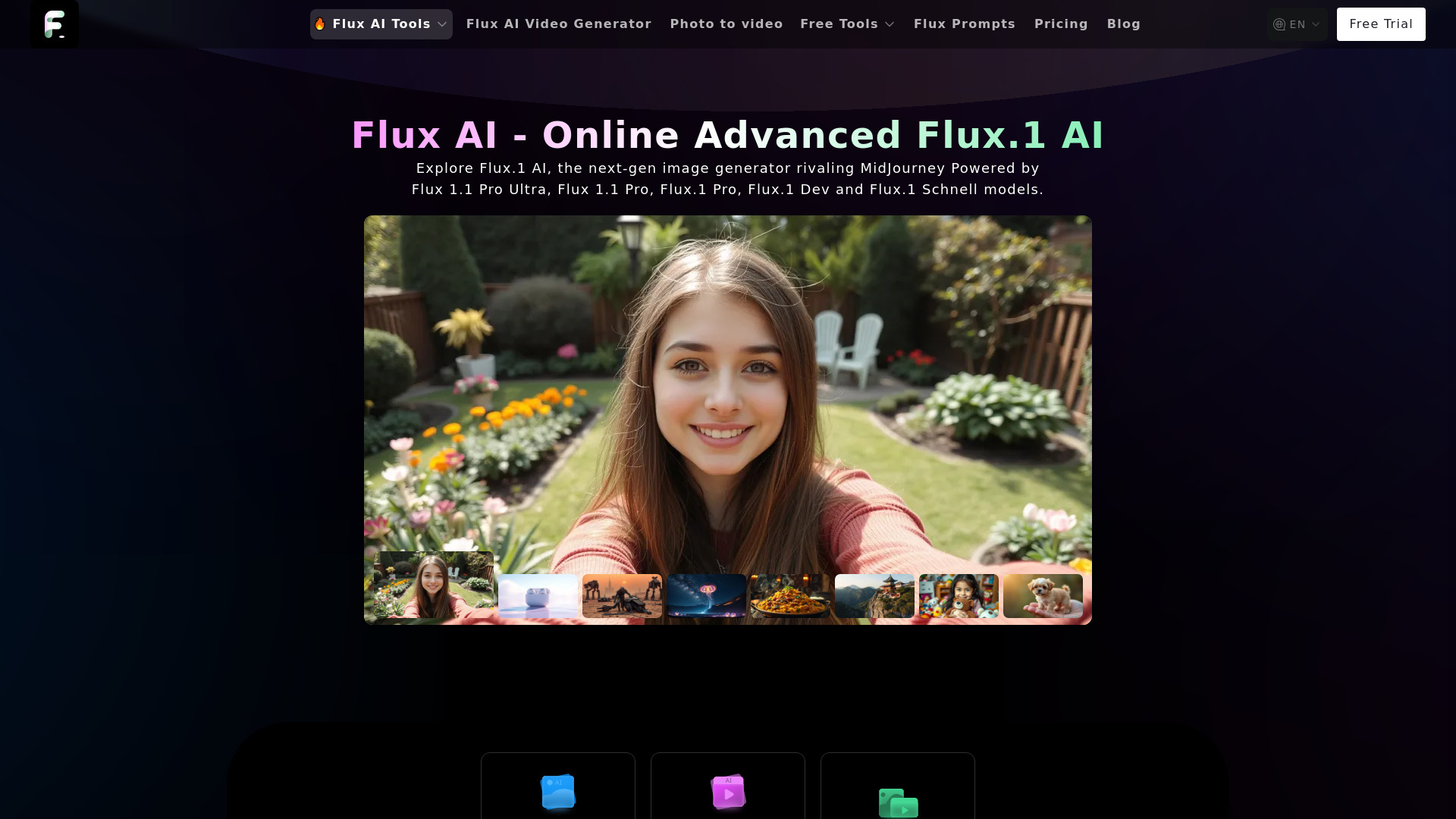
Task: Click the Free Trial button
Action: tap(1381, 23)
